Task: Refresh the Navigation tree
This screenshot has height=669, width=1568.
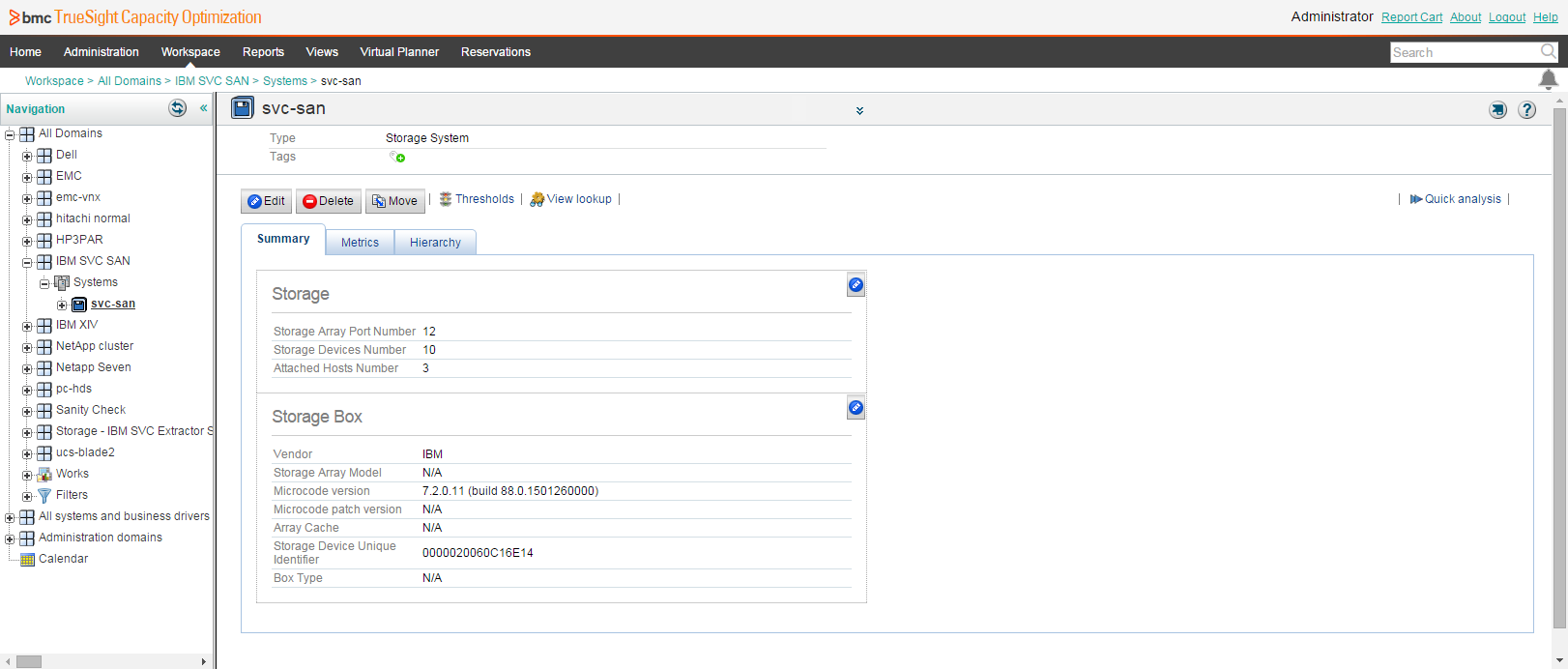Action: (178, 108)
